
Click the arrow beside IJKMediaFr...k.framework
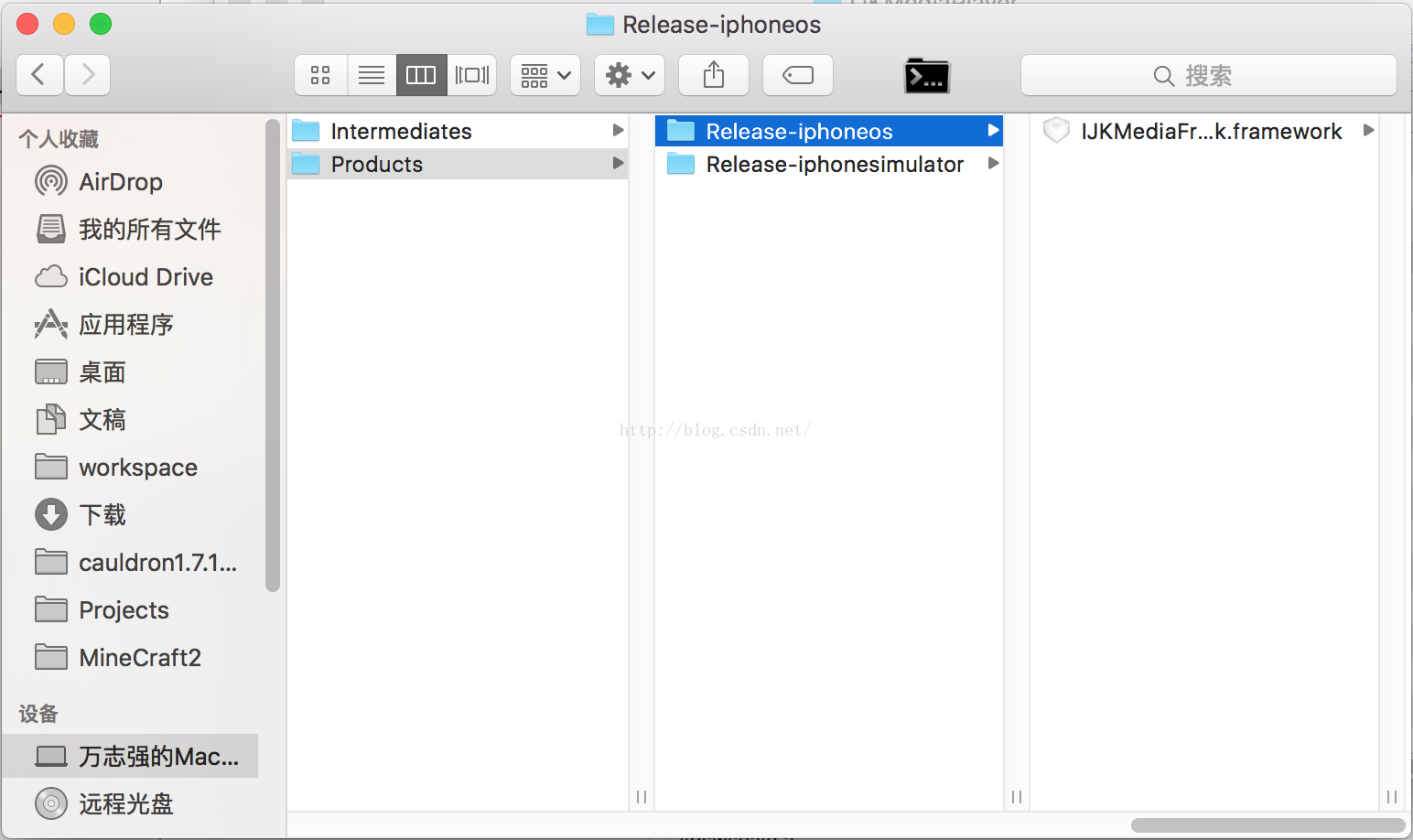point(1369,130)
